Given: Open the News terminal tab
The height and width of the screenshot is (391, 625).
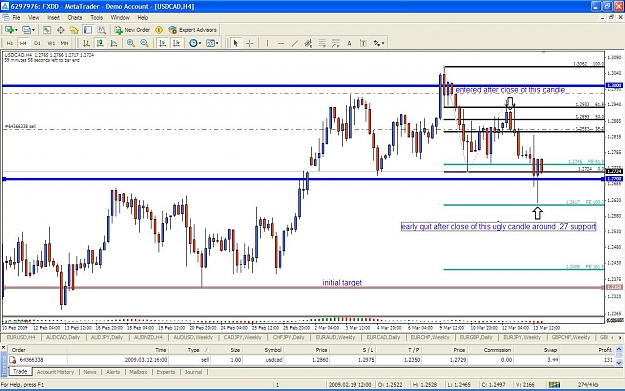Looking at the screenshot, I should click(x=90, y=372).
